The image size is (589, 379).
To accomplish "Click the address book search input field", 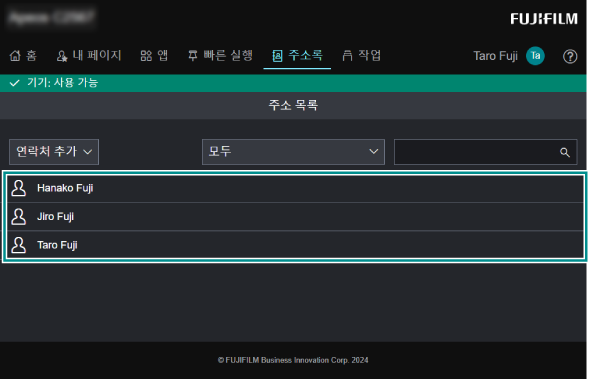I will point(485,152).
